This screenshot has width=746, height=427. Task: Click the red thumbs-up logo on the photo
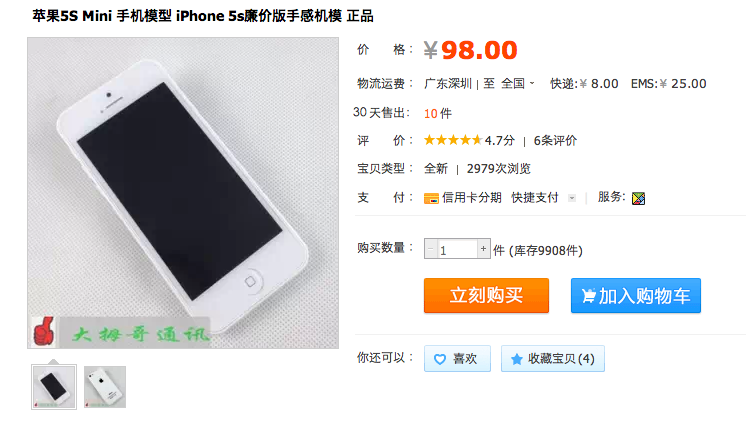(x=44, y=331)
